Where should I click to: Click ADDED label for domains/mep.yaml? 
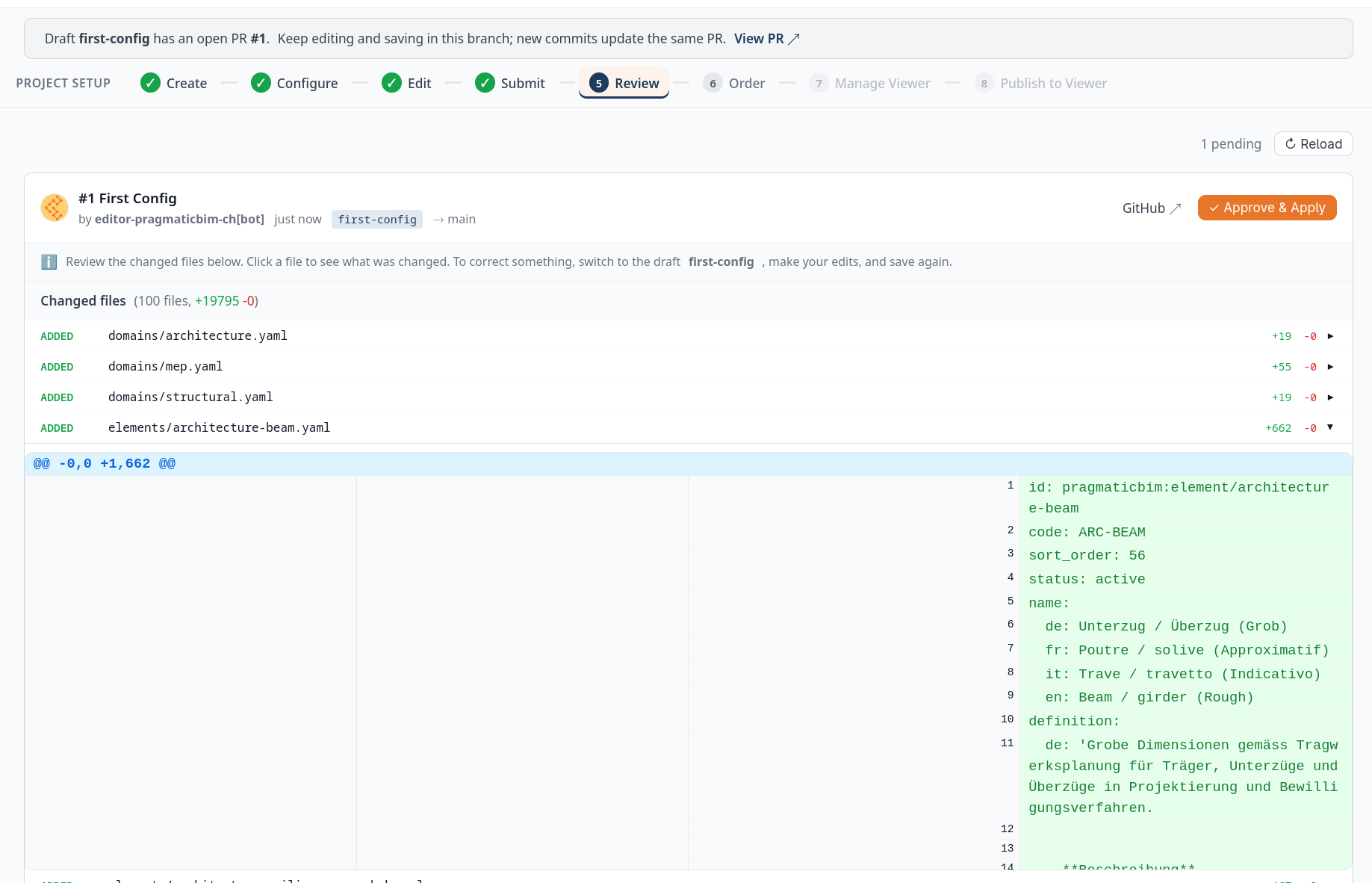pyautogui.click(x=57, y=367)
